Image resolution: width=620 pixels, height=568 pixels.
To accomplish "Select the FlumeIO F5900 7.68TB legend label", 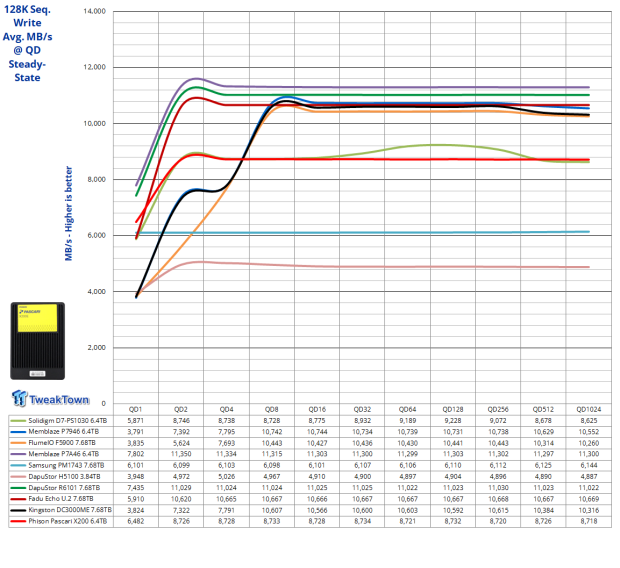I will (62, 443).
